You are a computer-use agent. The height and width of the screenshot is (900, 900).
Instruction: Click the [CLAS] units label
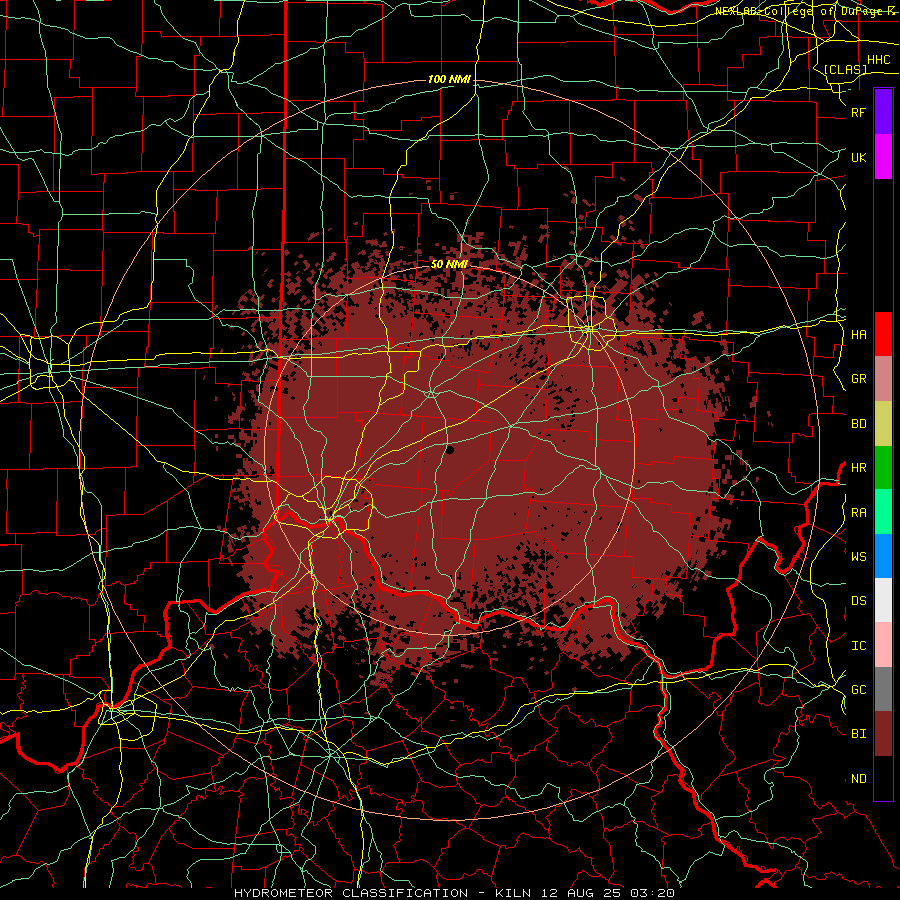click(845, 69)
